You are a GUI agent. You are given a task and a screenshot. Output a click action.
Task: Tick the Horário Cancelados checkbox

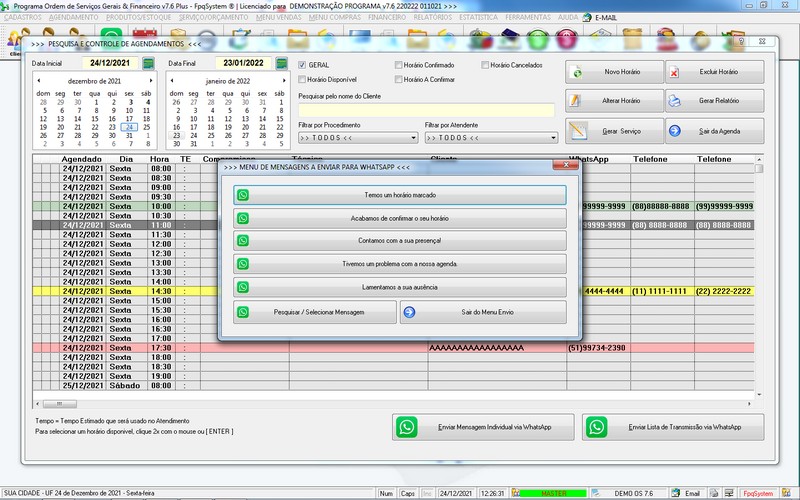click(485, 65)
